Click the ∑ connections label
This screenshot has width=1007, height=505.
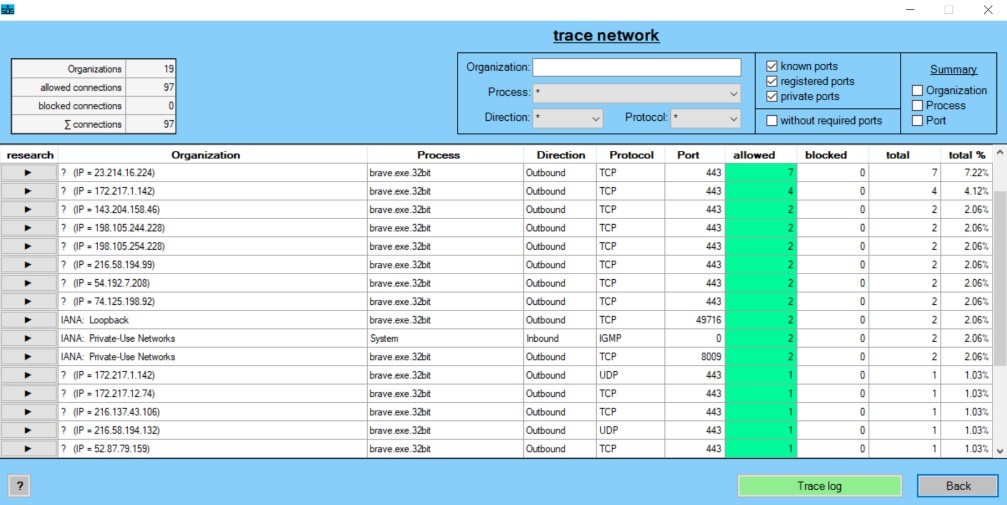tap(92, 125)
